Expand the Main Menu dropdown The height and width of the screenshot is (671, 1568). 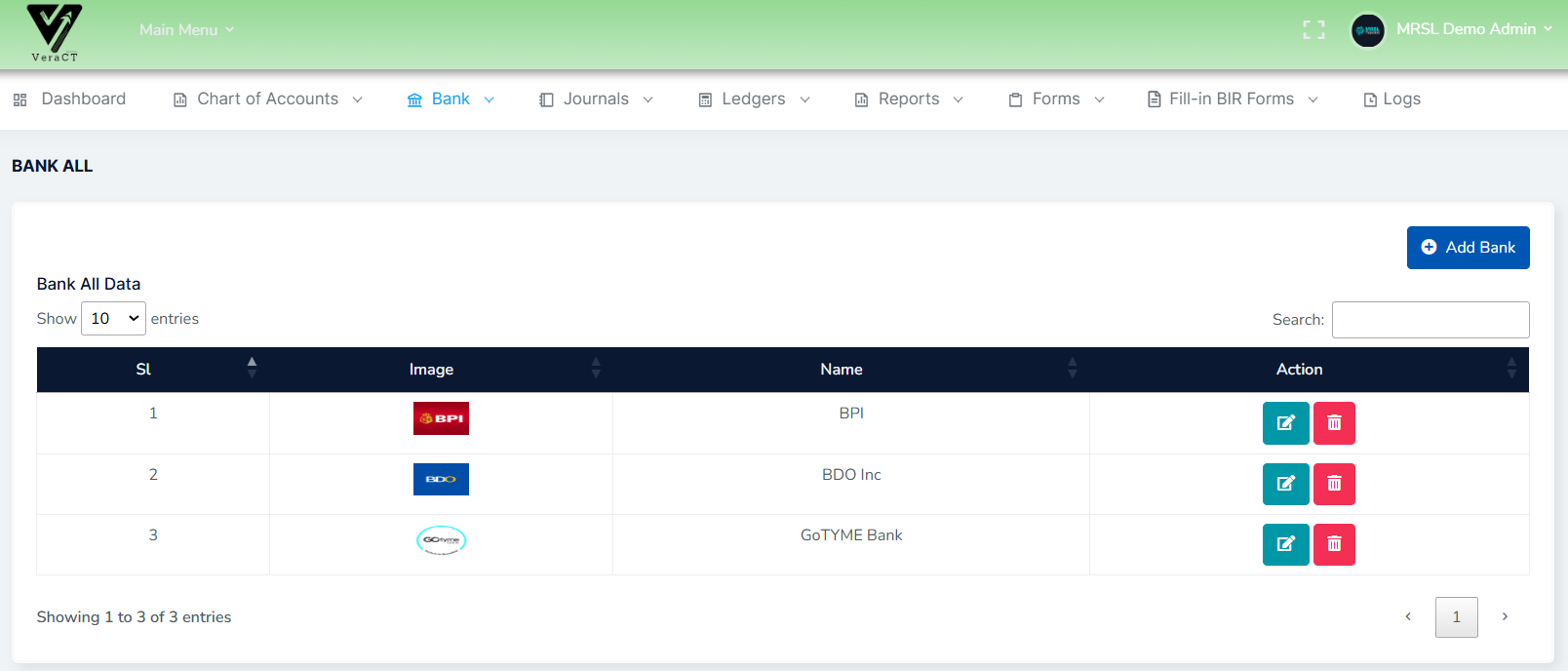(x=186, y=30)
